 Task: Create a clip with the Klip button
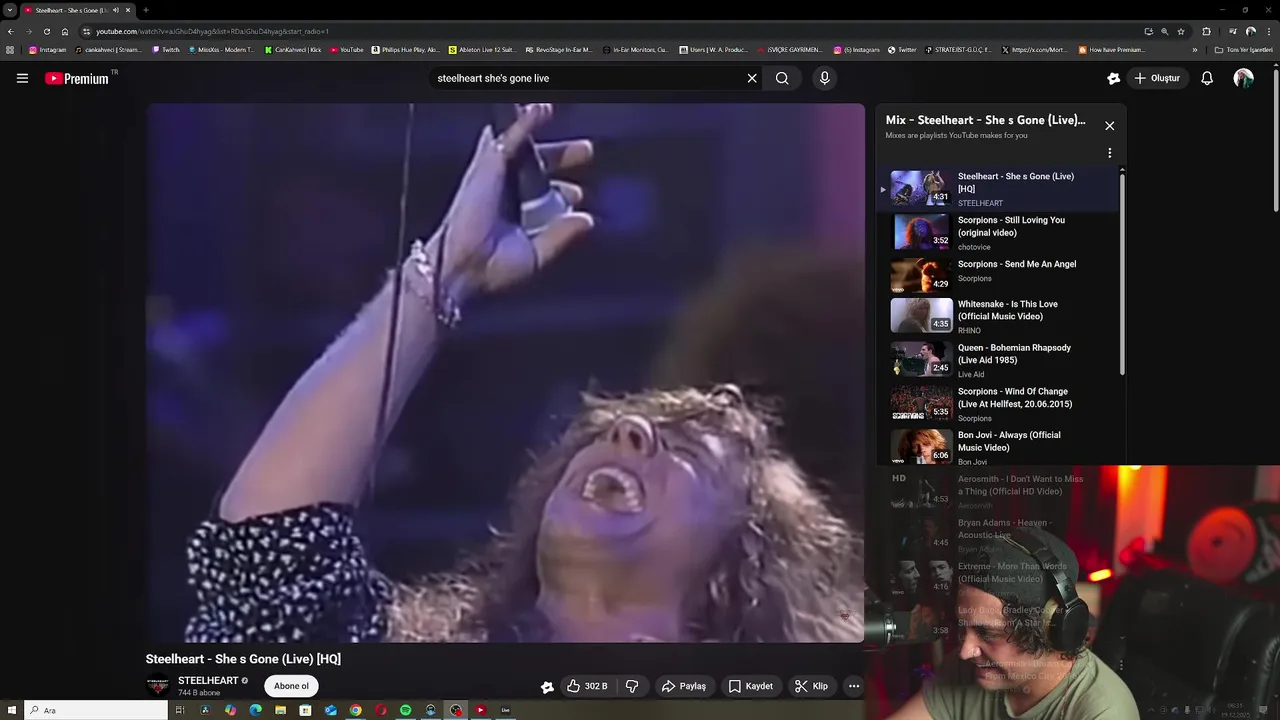tap(811, 686)
